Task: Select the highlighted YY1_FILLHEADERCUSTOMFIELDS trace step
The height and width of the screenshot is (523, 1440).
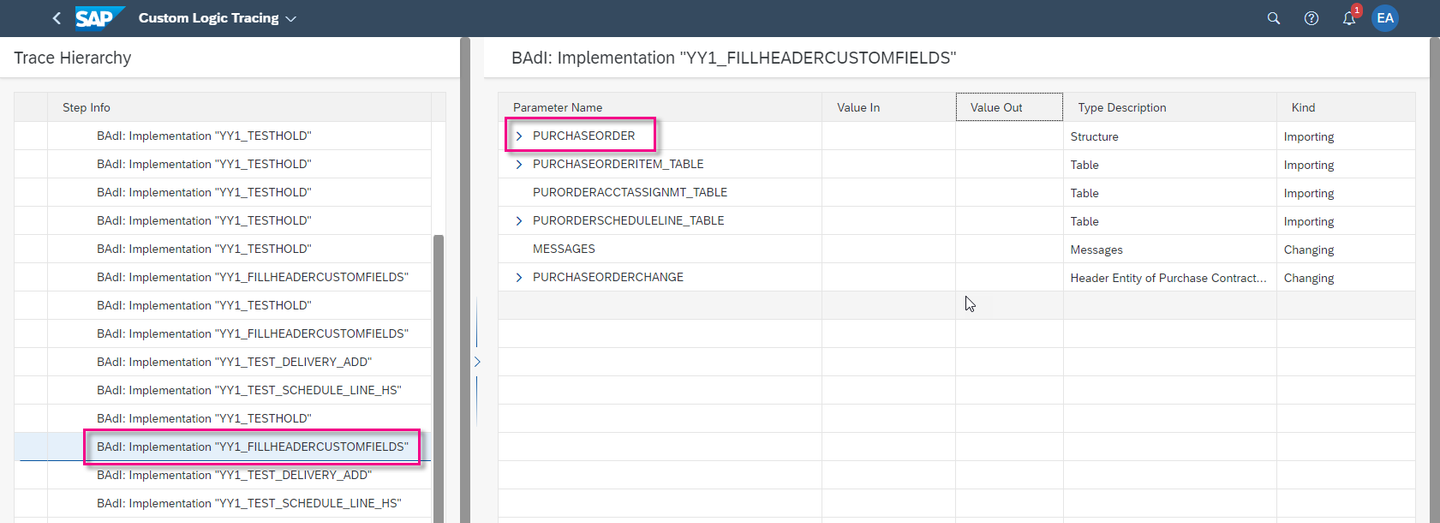Action: point(252,446)
